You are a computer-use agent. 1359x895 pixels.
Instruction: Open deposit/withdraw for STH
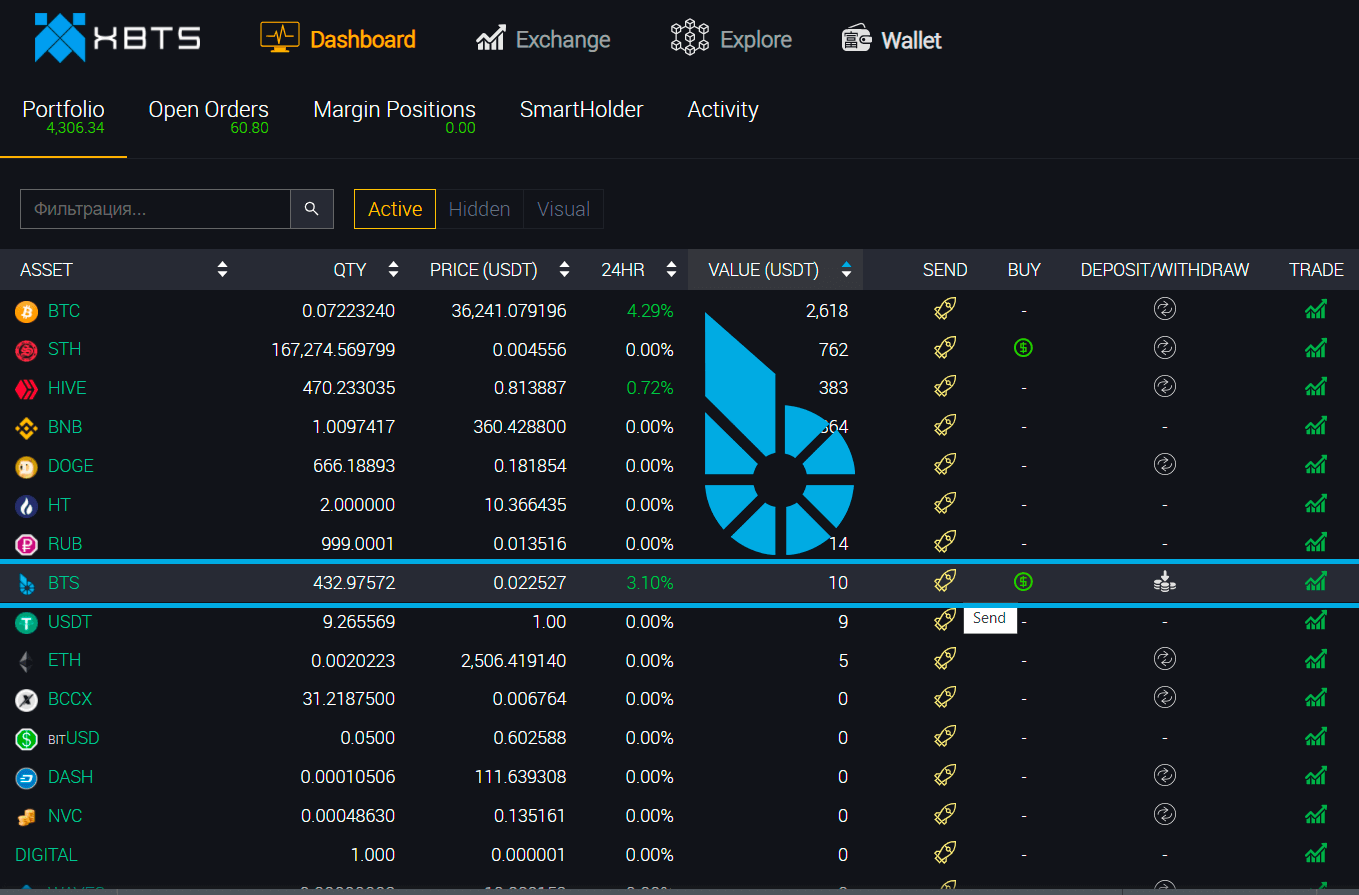(1164, 348)
